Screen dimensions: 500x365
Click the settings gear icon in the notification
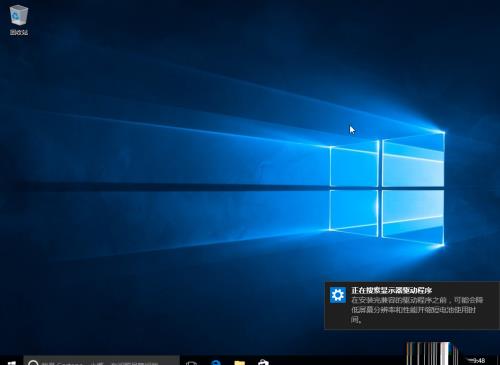tap(338, 295)
